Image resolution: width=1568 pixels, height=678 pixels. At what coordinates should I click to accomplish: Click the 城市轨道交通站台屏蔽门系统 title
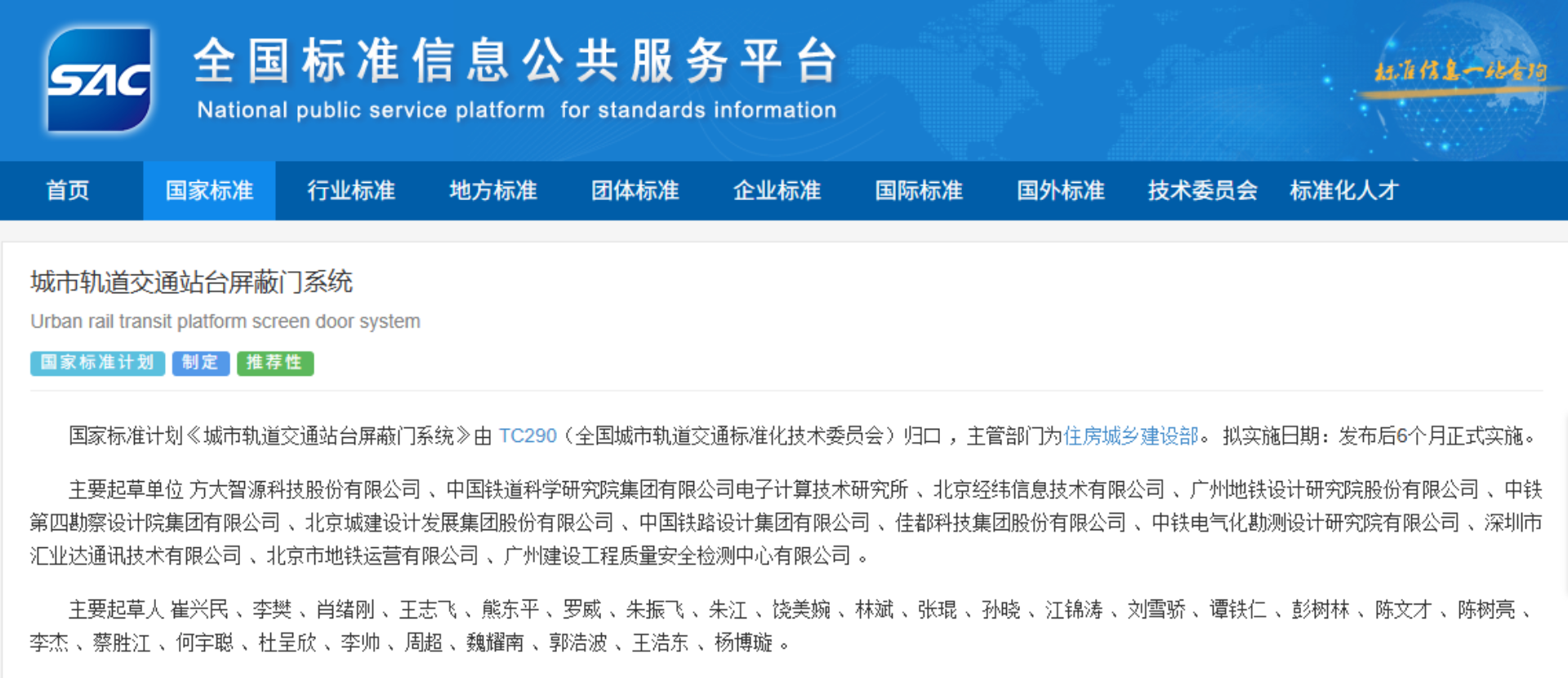pos(191,283)
